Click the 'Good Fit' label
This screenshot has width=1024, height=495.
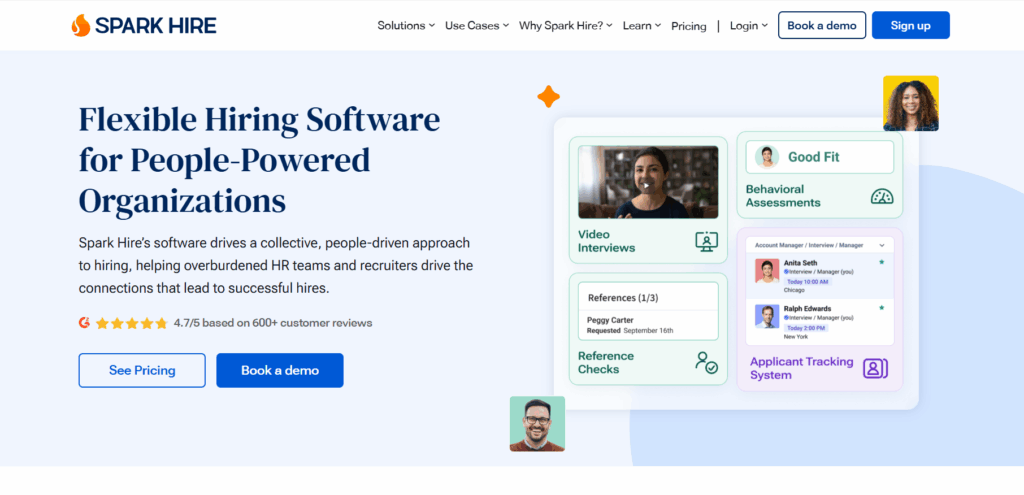pyautogui.click(x=813, y=157)
